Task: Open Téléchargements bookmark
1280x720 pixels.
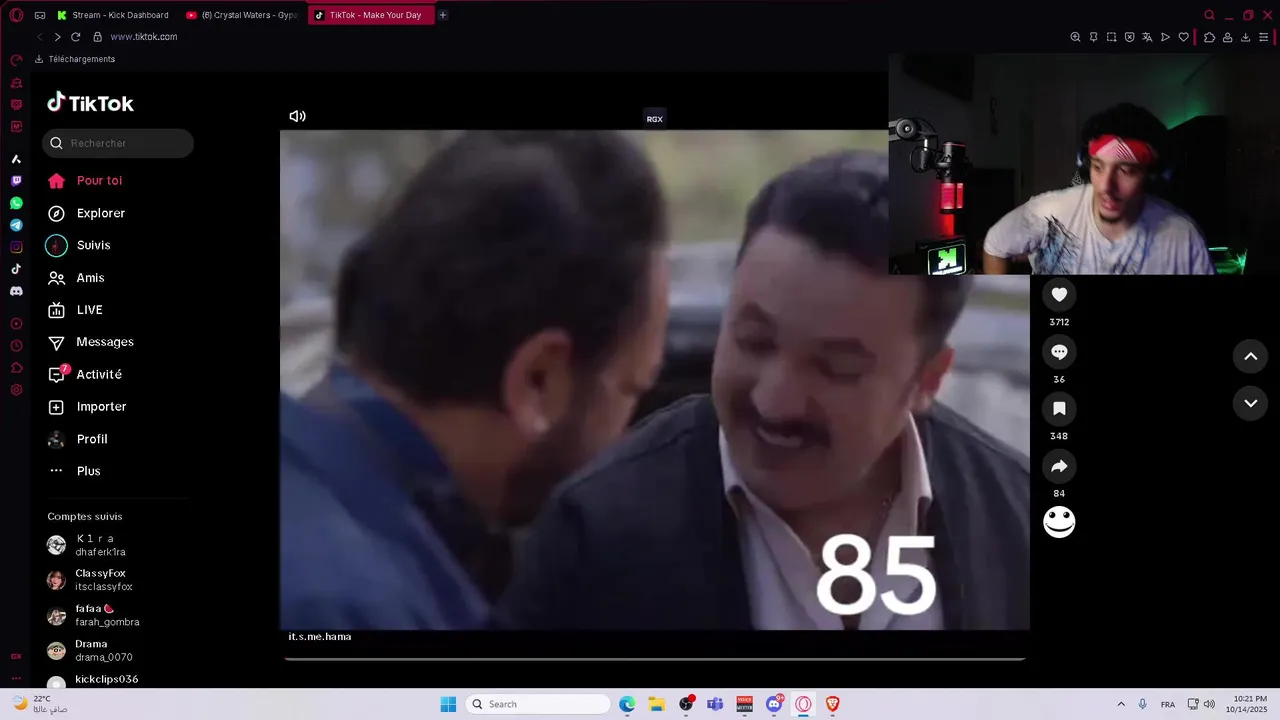Action: (x=75, y=59)
